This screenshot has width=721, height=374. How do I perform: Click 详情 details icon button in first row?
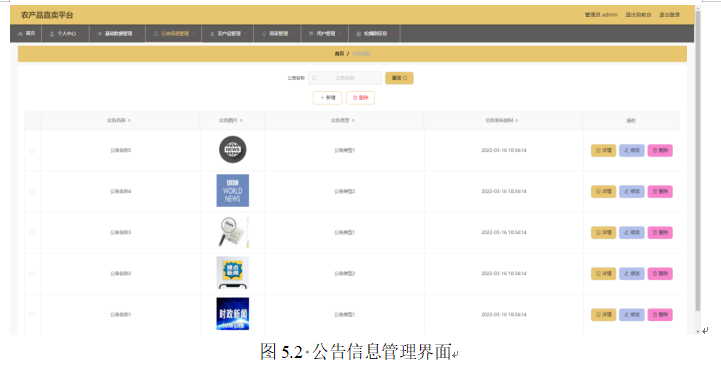(603, 150)
